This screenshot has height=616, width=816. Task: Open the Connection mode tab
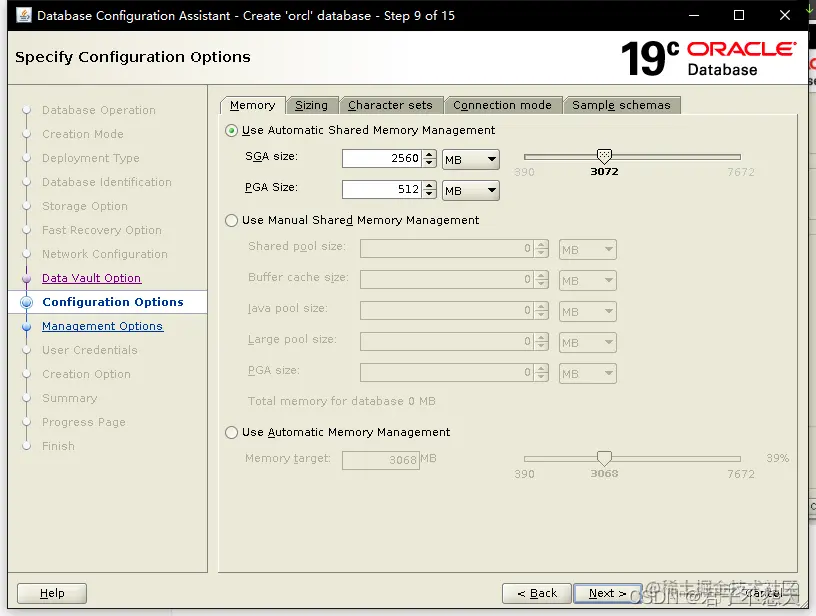(502, 106)
